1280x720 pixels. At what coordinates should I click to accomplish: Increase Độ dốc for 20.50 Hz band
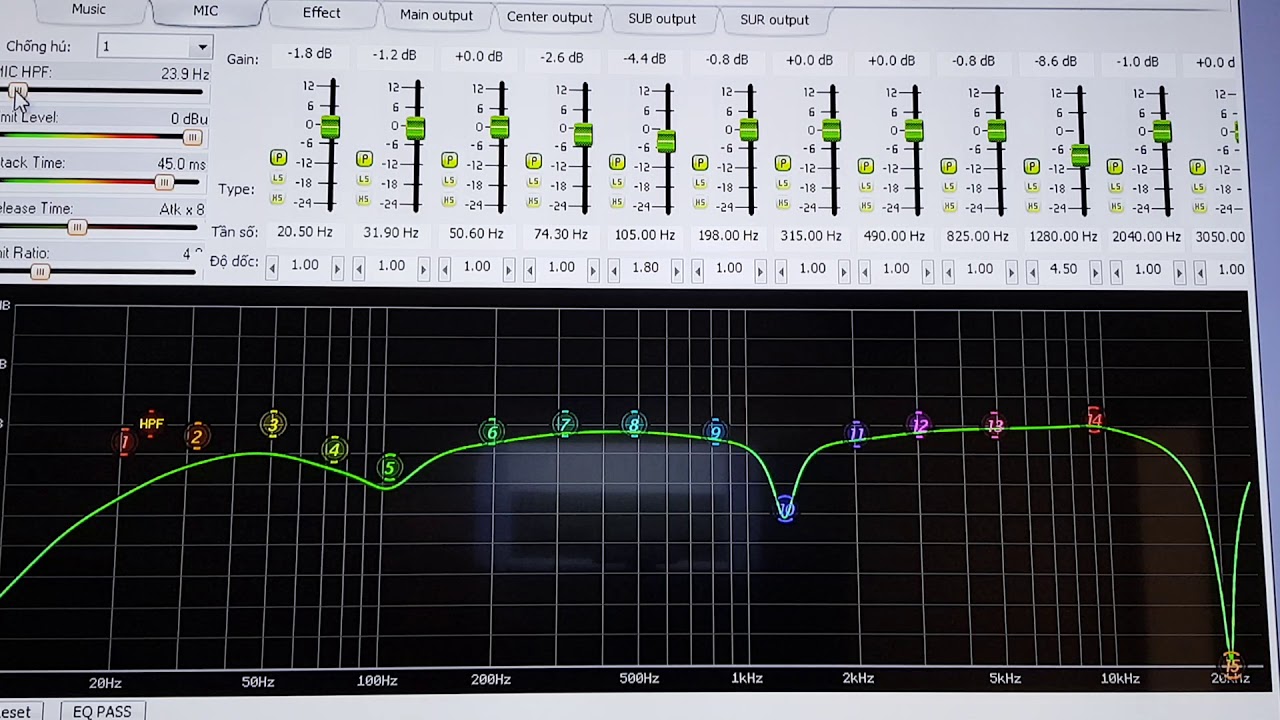(x=337, y=267)
